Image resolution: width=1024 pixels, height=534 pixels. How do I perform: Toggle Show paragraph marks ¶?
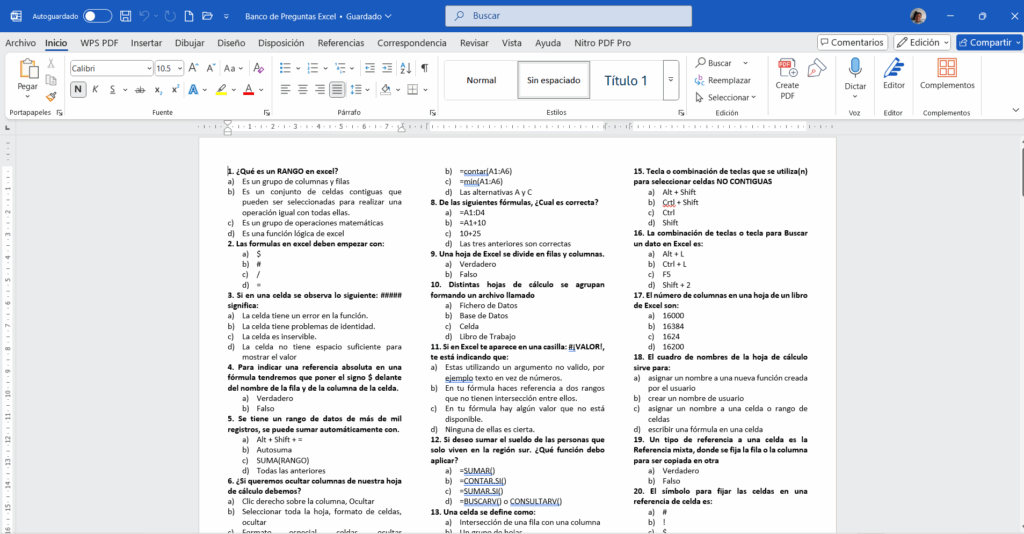(x=424, y=68)
